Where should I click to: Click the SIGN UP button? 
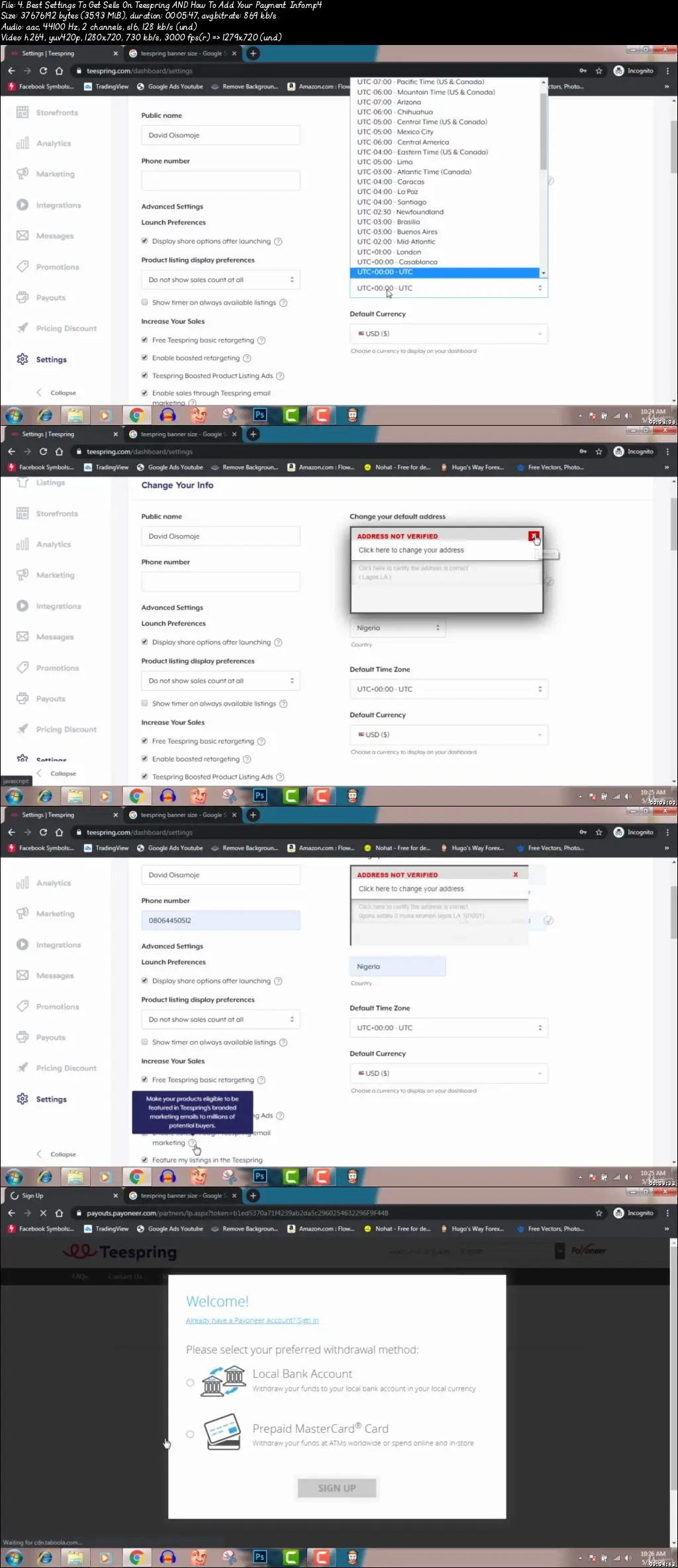pyautogui.click(x=337, y=1488)
